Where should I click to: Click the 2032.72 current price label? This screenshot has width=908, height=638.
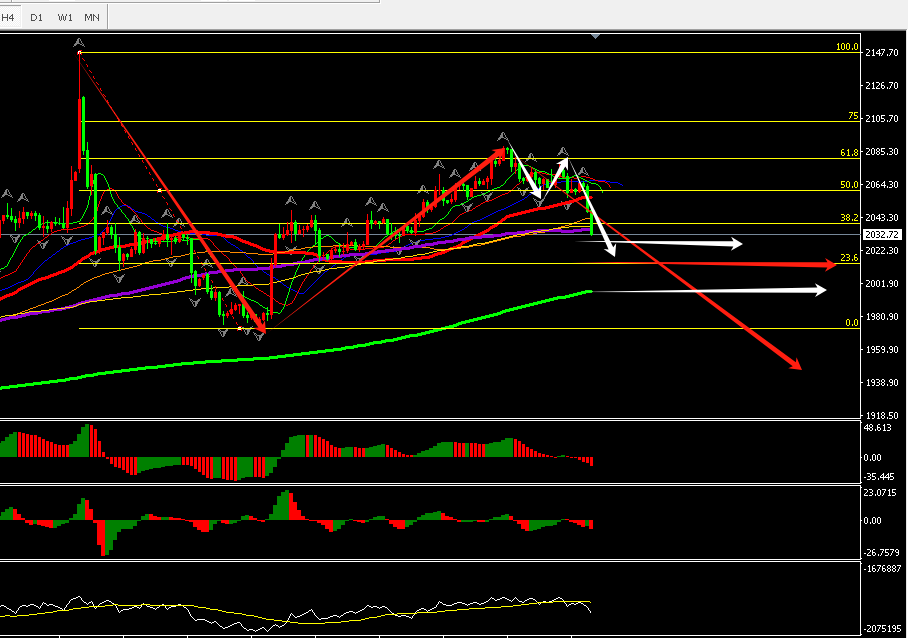pyautogui.click(x=884, y=234)
